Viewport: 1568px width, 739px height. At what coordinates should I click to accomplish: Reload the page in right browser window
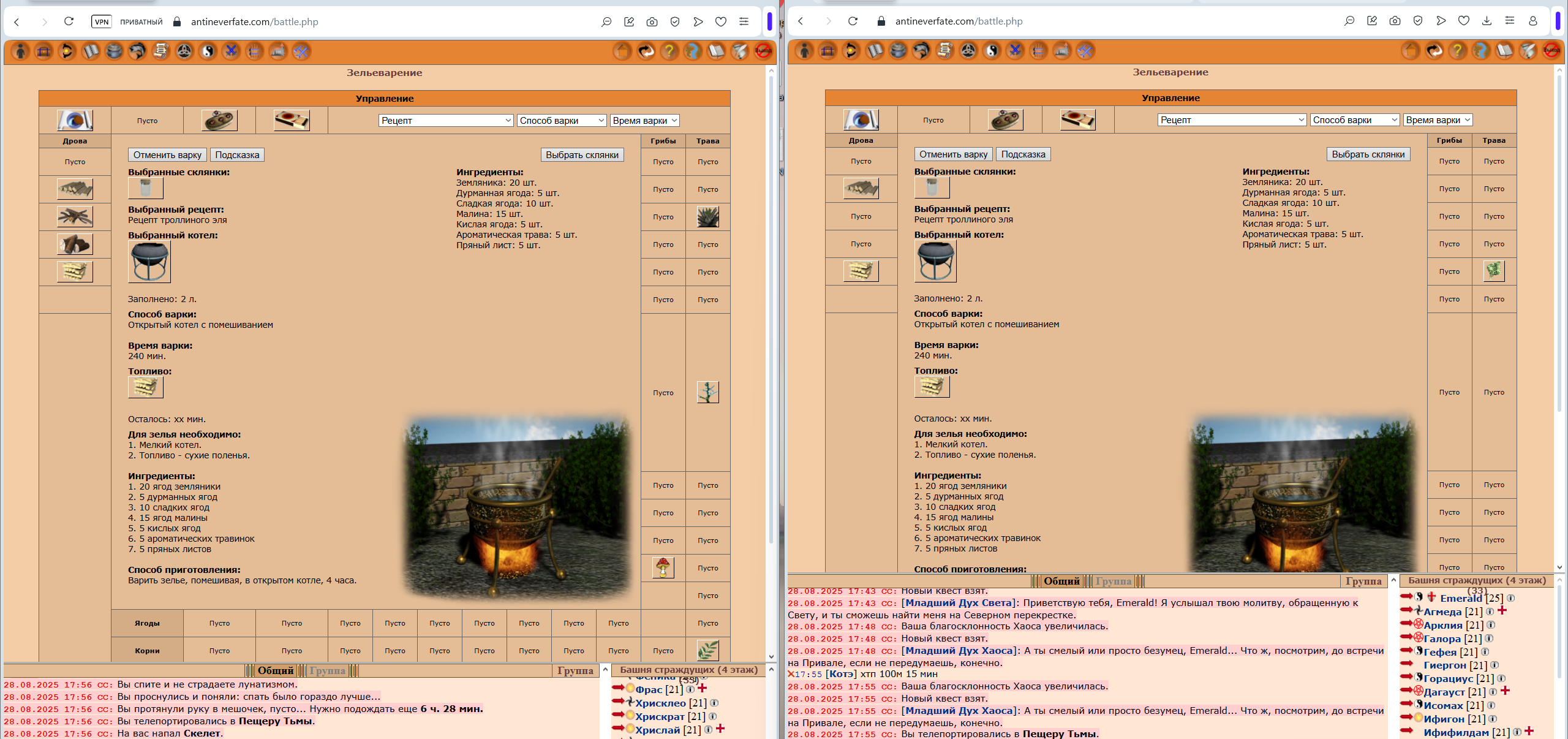click(853, 21)
